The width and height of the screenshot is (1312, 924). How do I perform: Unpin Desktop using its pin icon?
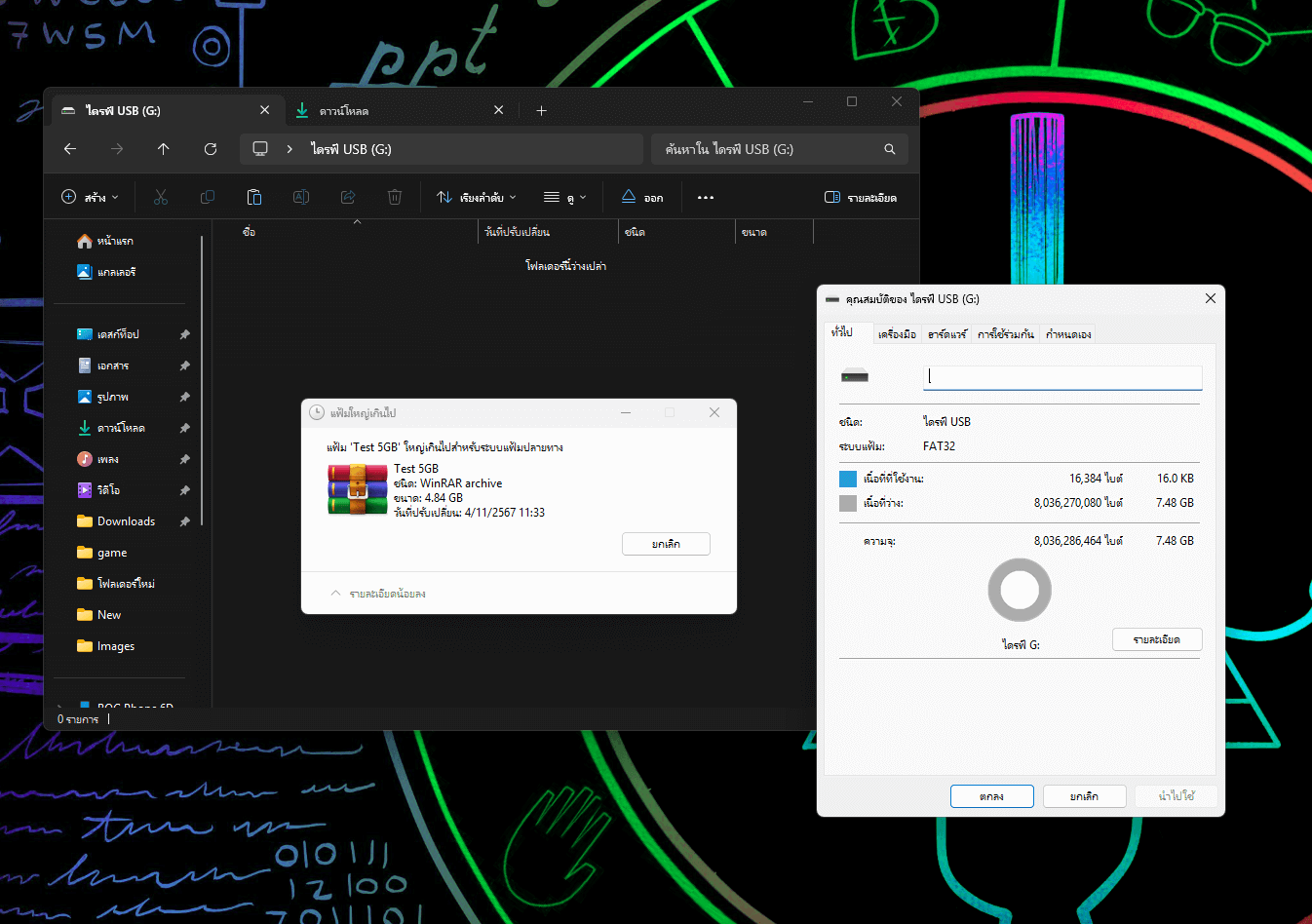point(184,334)
